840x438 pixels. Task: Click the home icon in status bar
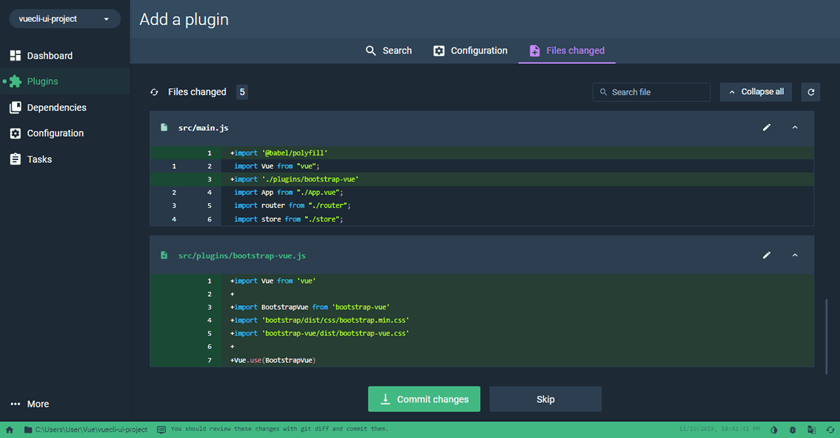pyautogui.click(x=10, y=430)
